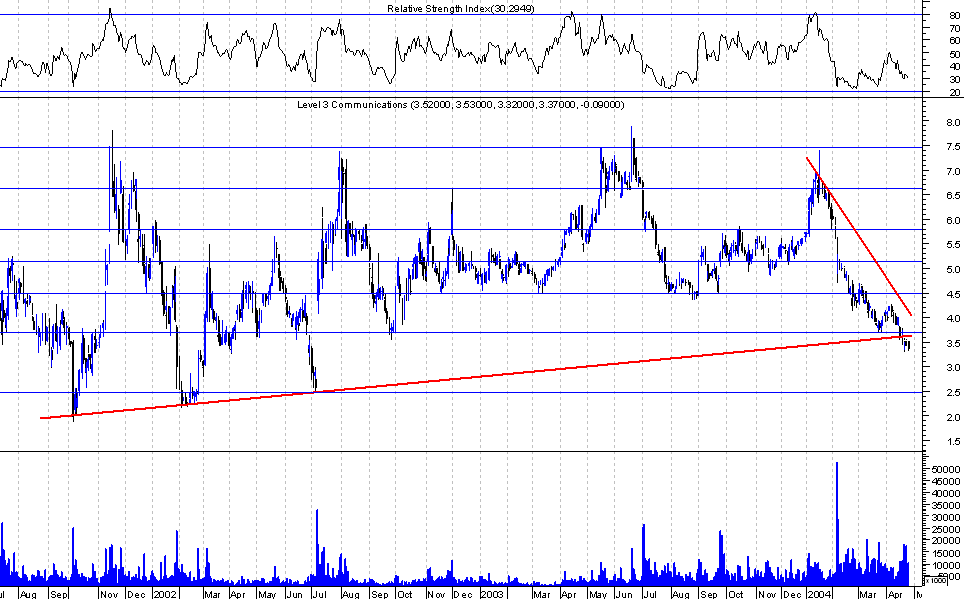Select the 2003 year label on date axis
Viewport: 964px width, 599px height.
[492, 594]
